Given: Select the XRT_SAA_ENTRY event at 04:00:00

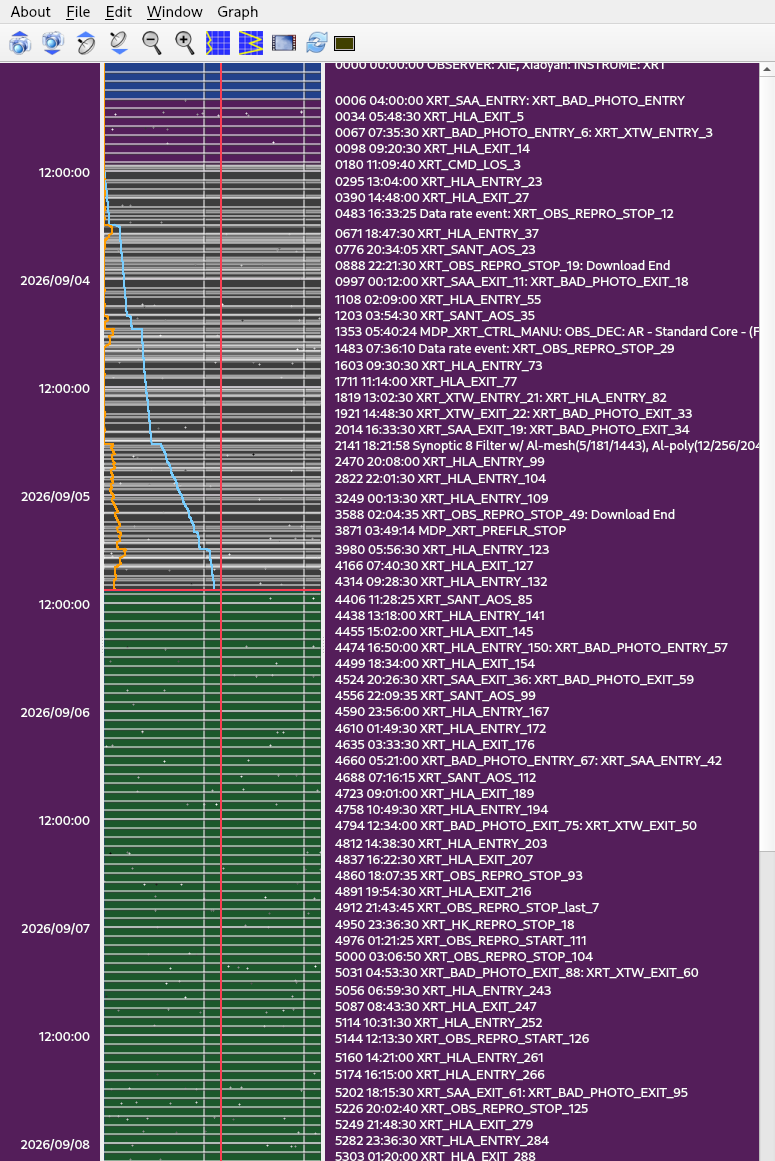Looking at the screenshot, I should pyautogui.click(x=510, y=100).
